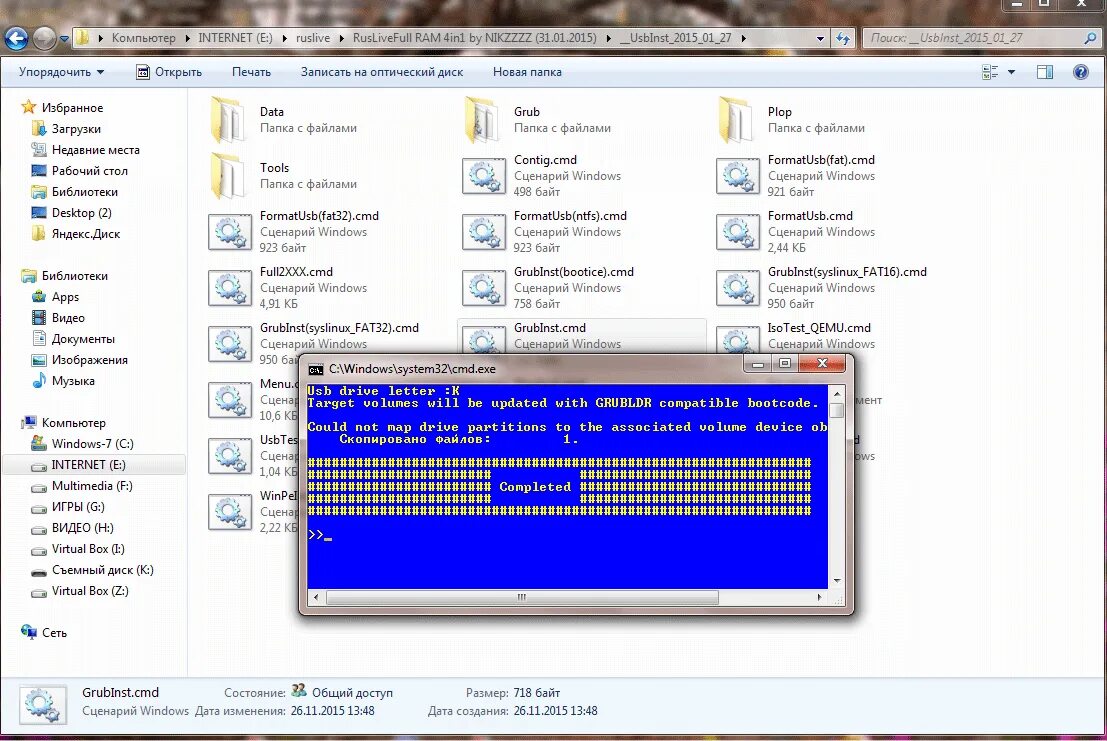Click the cmd window horizontal scrollbar thumb
The height and width of the screenshot is (741, 1107).
522,598
